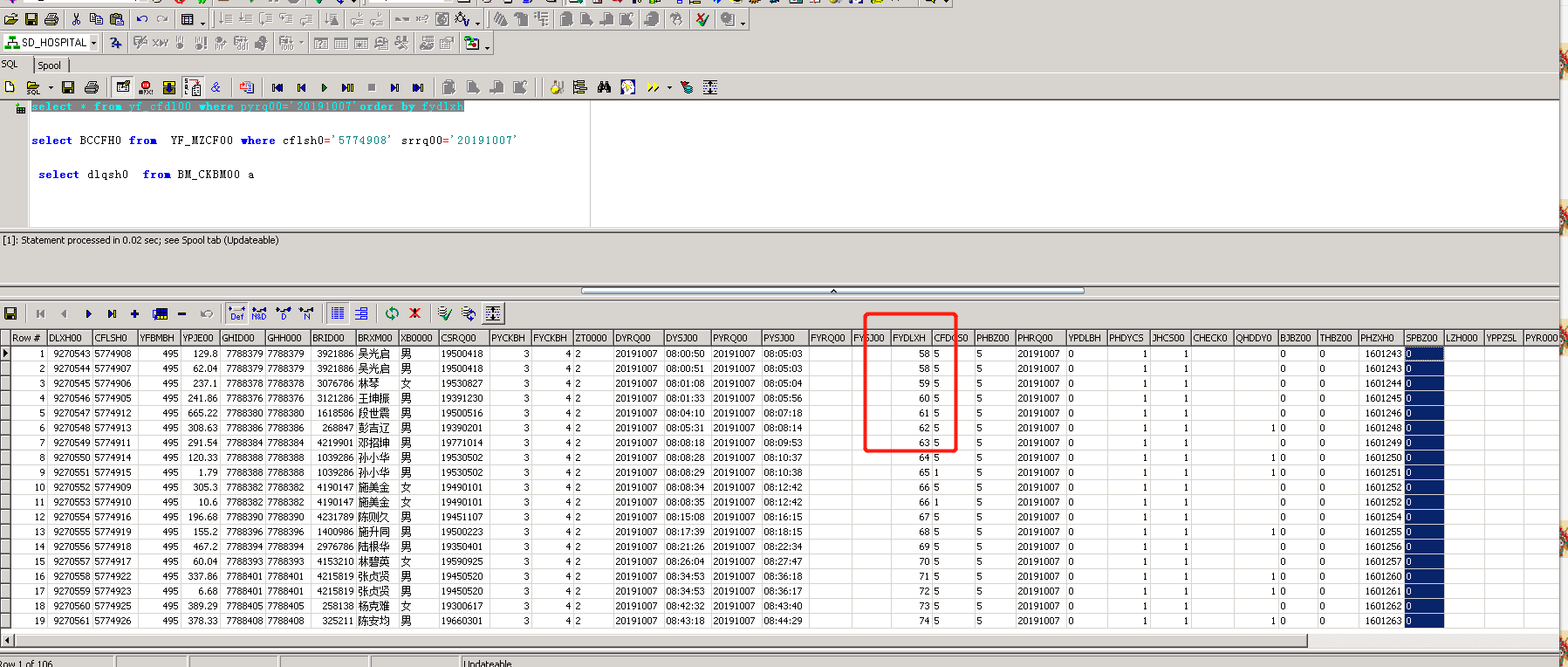Click the green play Execute button
Screen dimensions: 1568x667
tap(324, 87)
